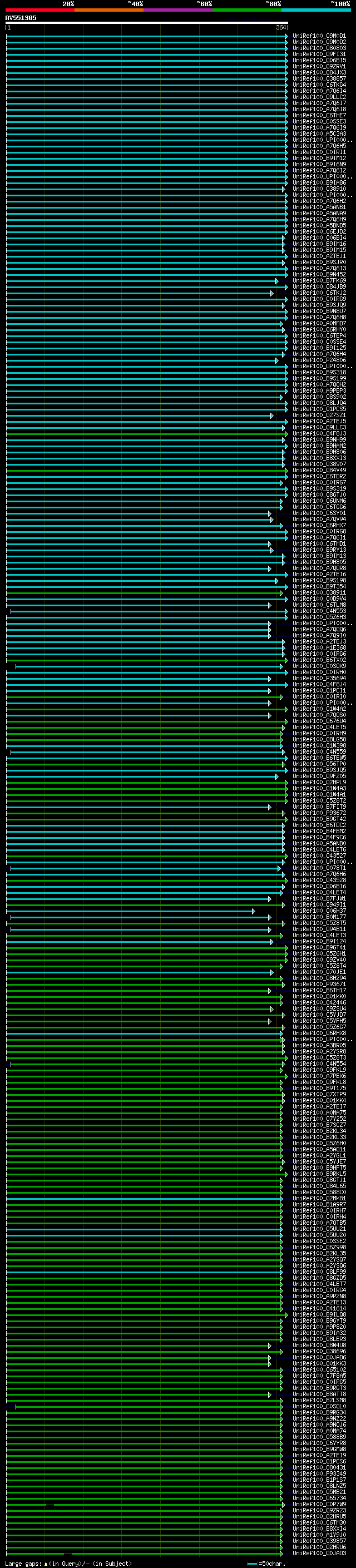
Task: Click the orange ~40% identity legend bar
Action: pyautogui.click(x=109, y=10)
